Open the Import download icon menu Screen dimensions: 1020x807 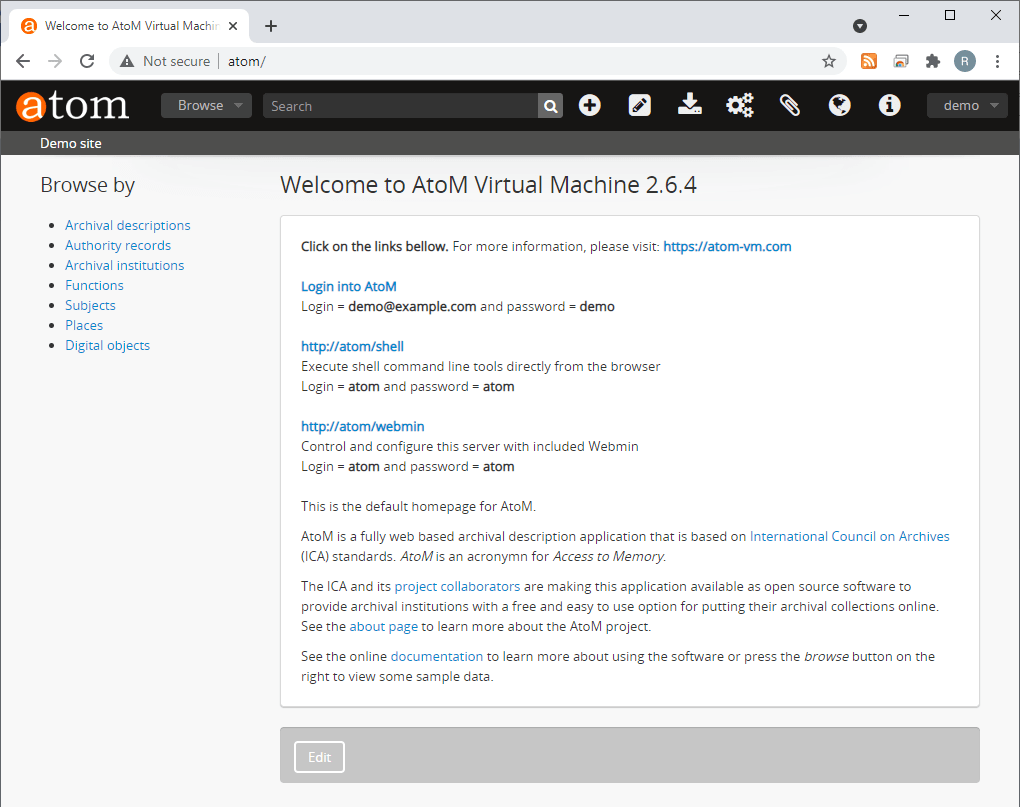tap(690, 105)
